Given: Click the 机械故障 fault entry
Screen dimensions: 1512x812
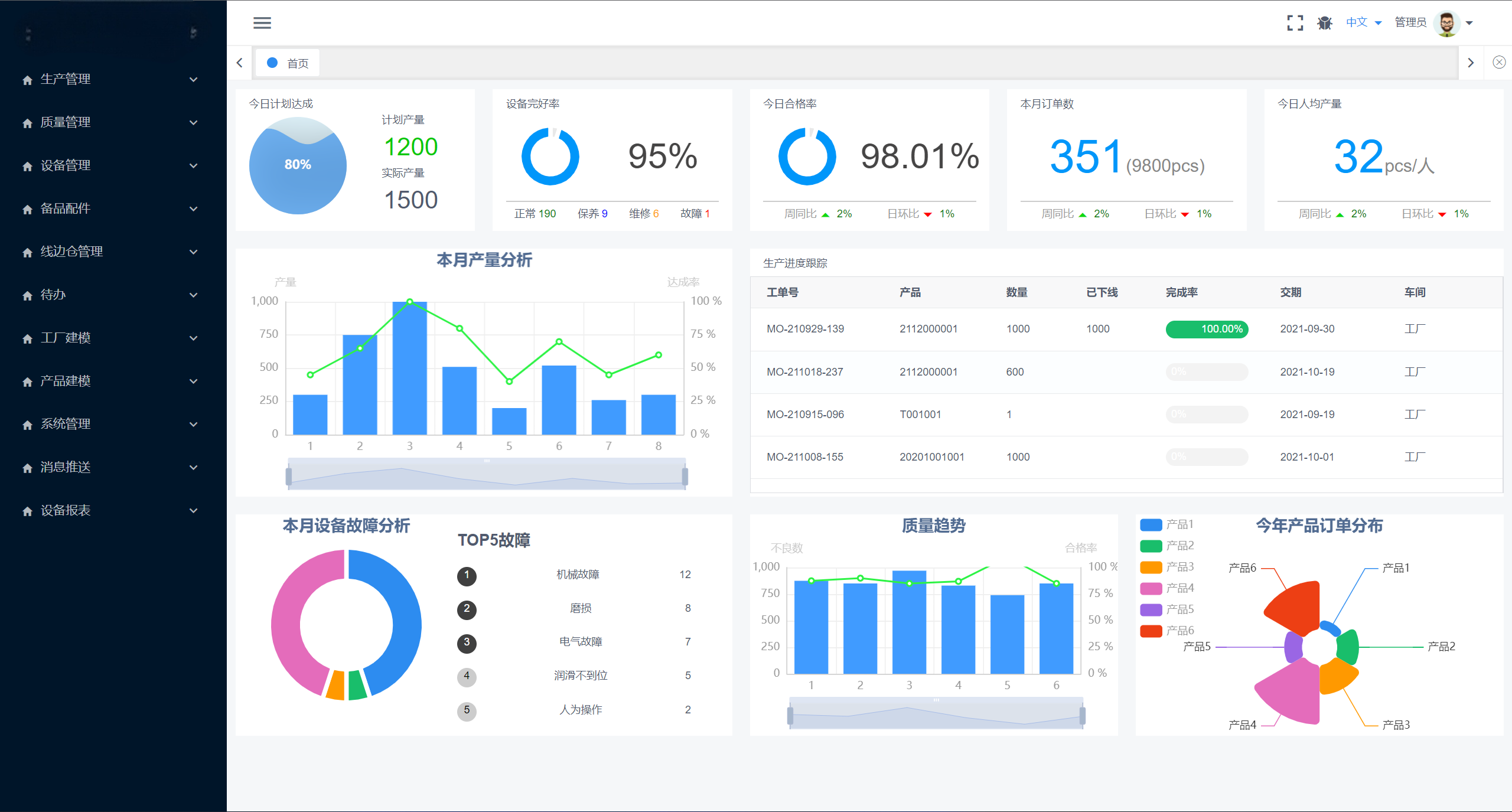Looking at the screenshot, I should [578, 575].
